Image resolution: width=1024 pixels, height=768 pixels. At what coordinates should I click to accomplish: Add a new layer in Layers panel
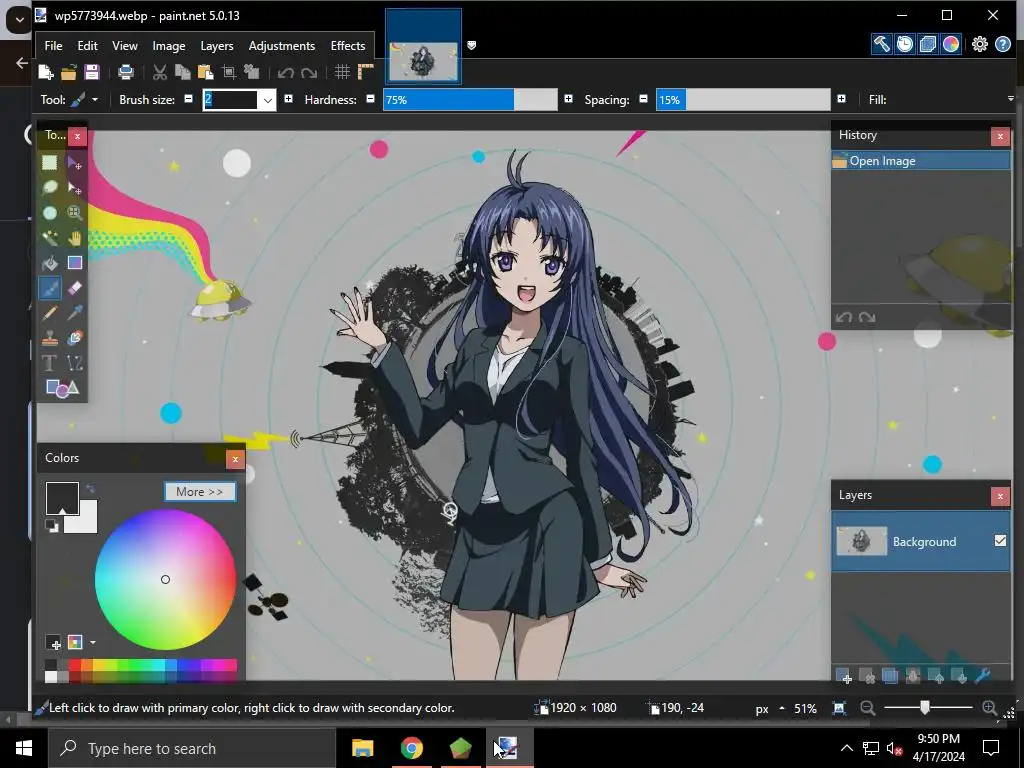click(844, 677)
